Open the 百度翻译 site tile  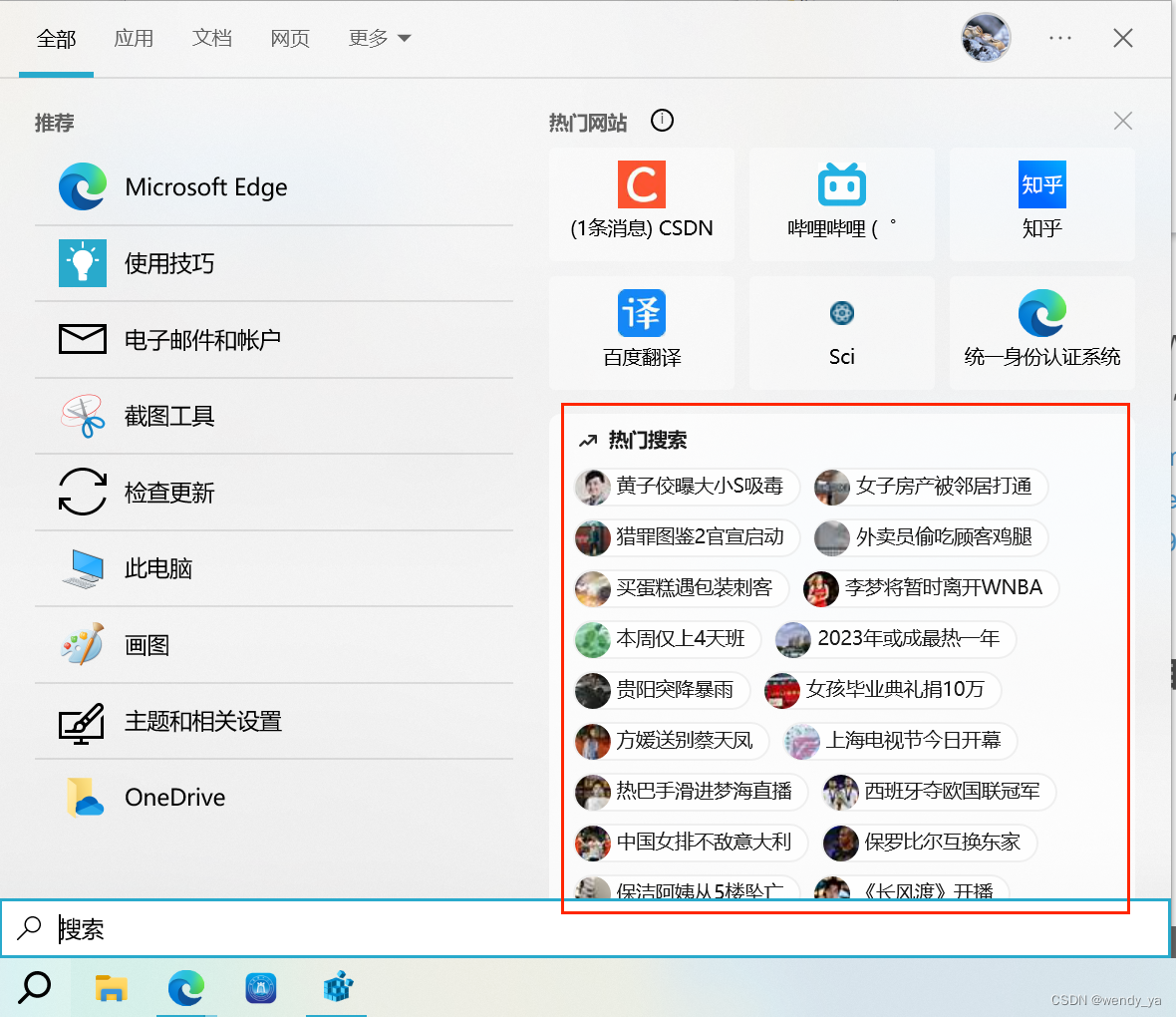point(642,332)
